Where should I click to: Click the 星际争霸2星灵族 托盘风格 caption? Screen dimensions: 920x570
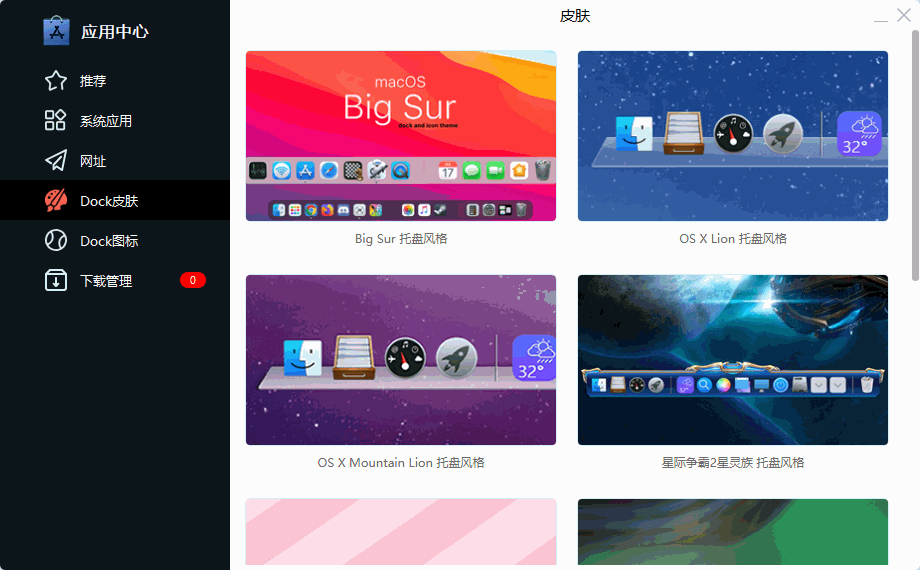(x=733, y=463)
